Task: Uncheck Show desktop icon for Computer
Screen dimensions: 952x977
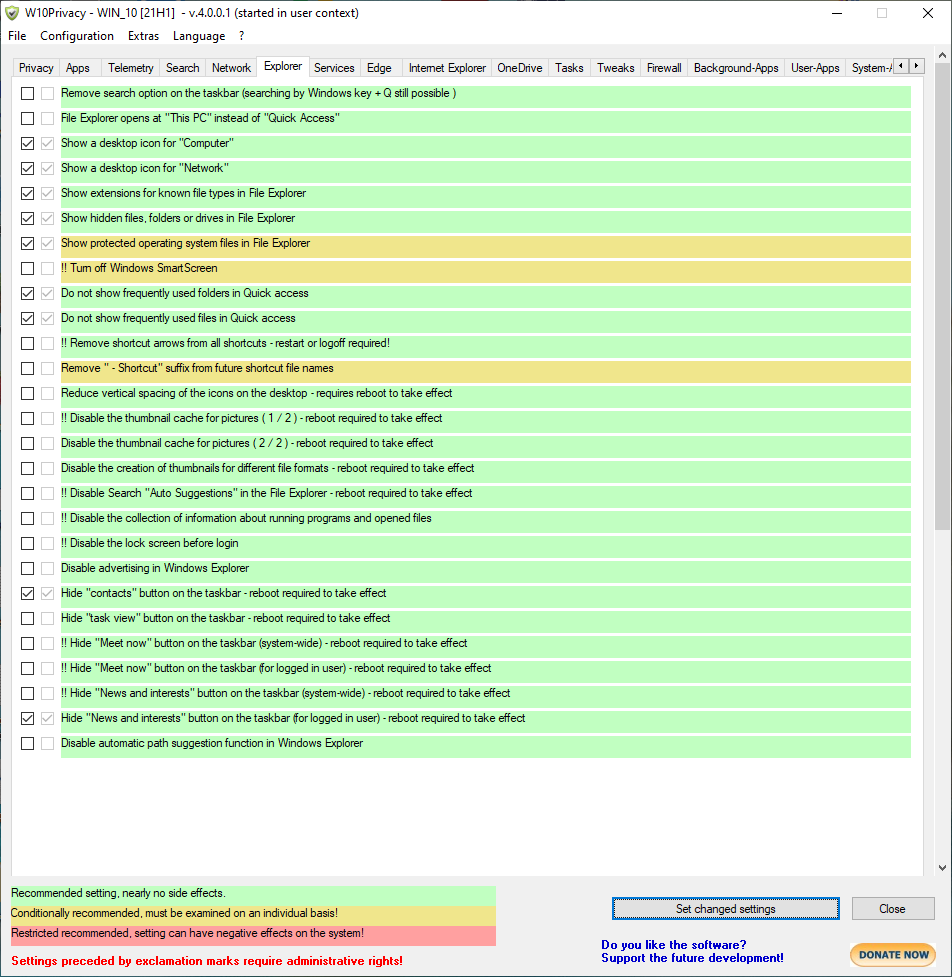Action: point(27,143)
